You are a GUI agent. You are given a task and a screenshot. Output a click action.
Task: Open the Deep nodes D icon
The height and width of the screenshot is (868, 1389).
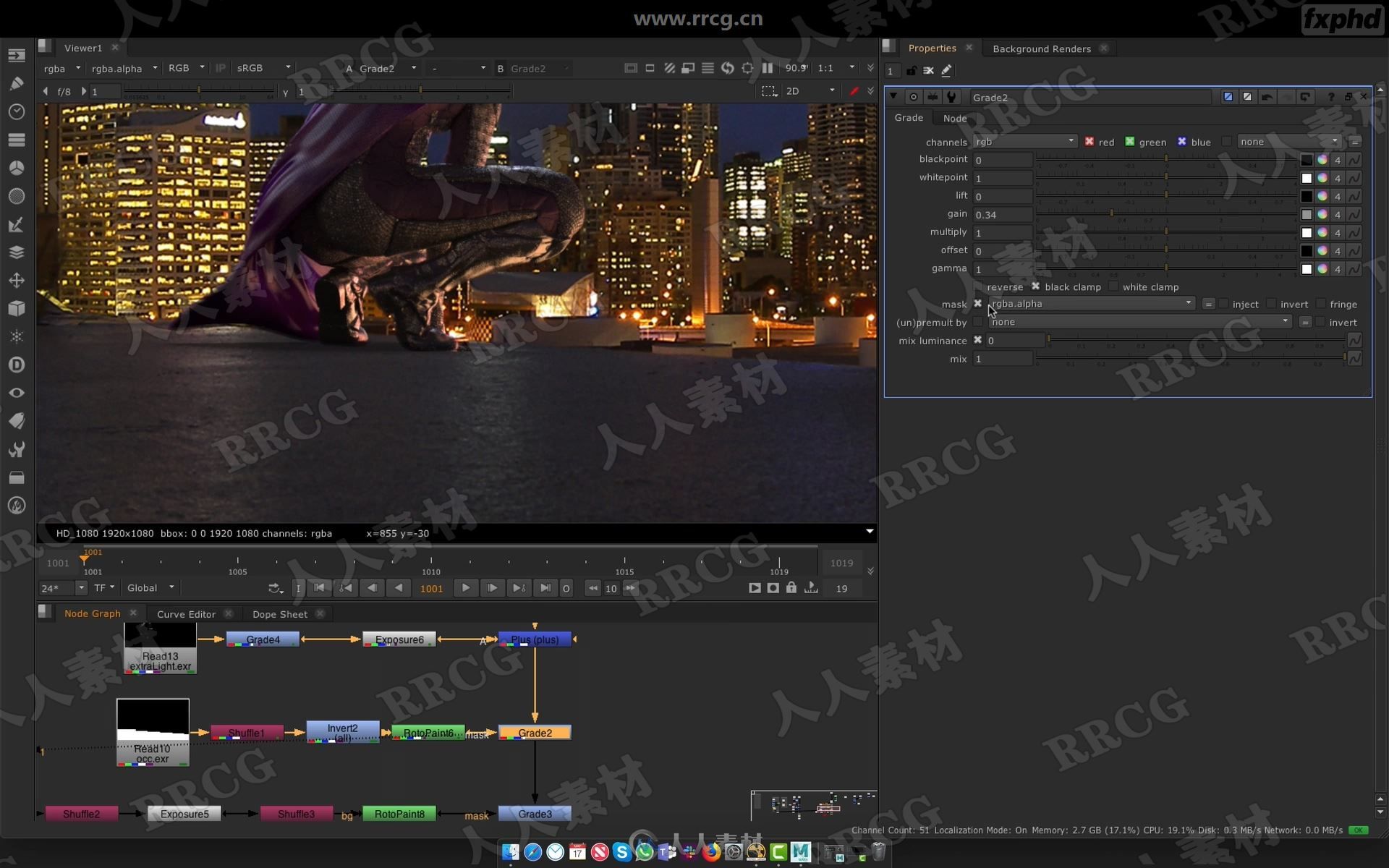click(16, 365)
